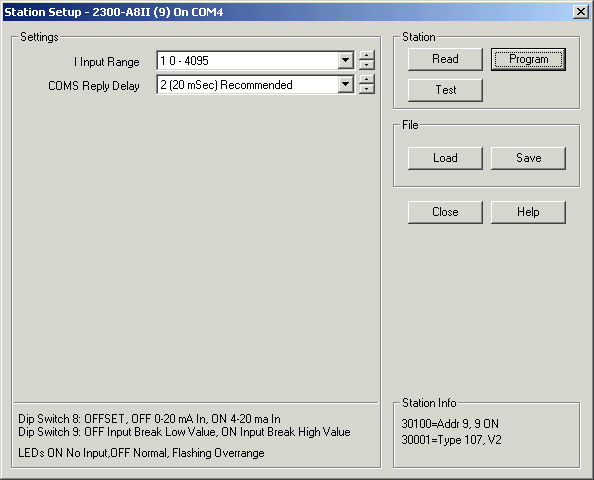Click the Station Setup title bar
Screen dimensions: 594x480
(288, 12)
